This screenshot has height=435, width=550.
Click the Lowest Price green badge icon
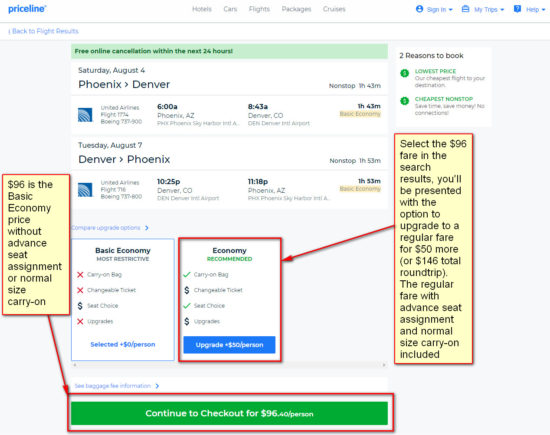coord(404,73)
